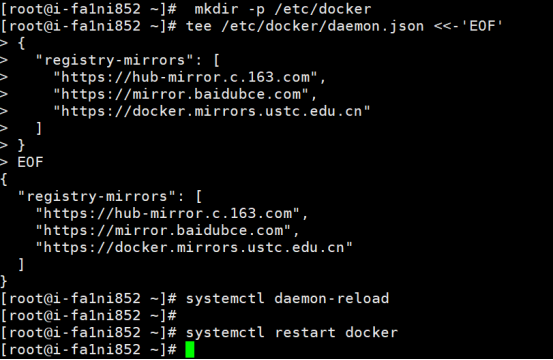Click the closing square bracket in output
Viewport: 553px width, 360px height.
(21, 264)
